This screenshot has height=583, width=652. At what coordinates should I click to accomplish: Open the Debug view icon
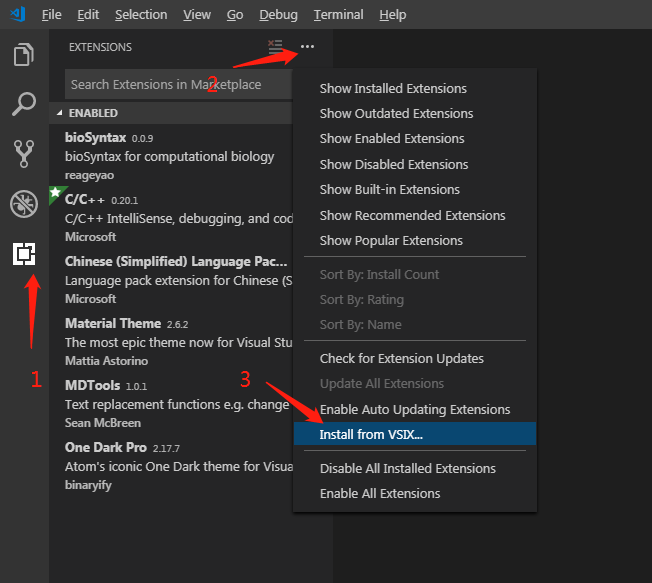pyautogui.click(x=24, y=204)
